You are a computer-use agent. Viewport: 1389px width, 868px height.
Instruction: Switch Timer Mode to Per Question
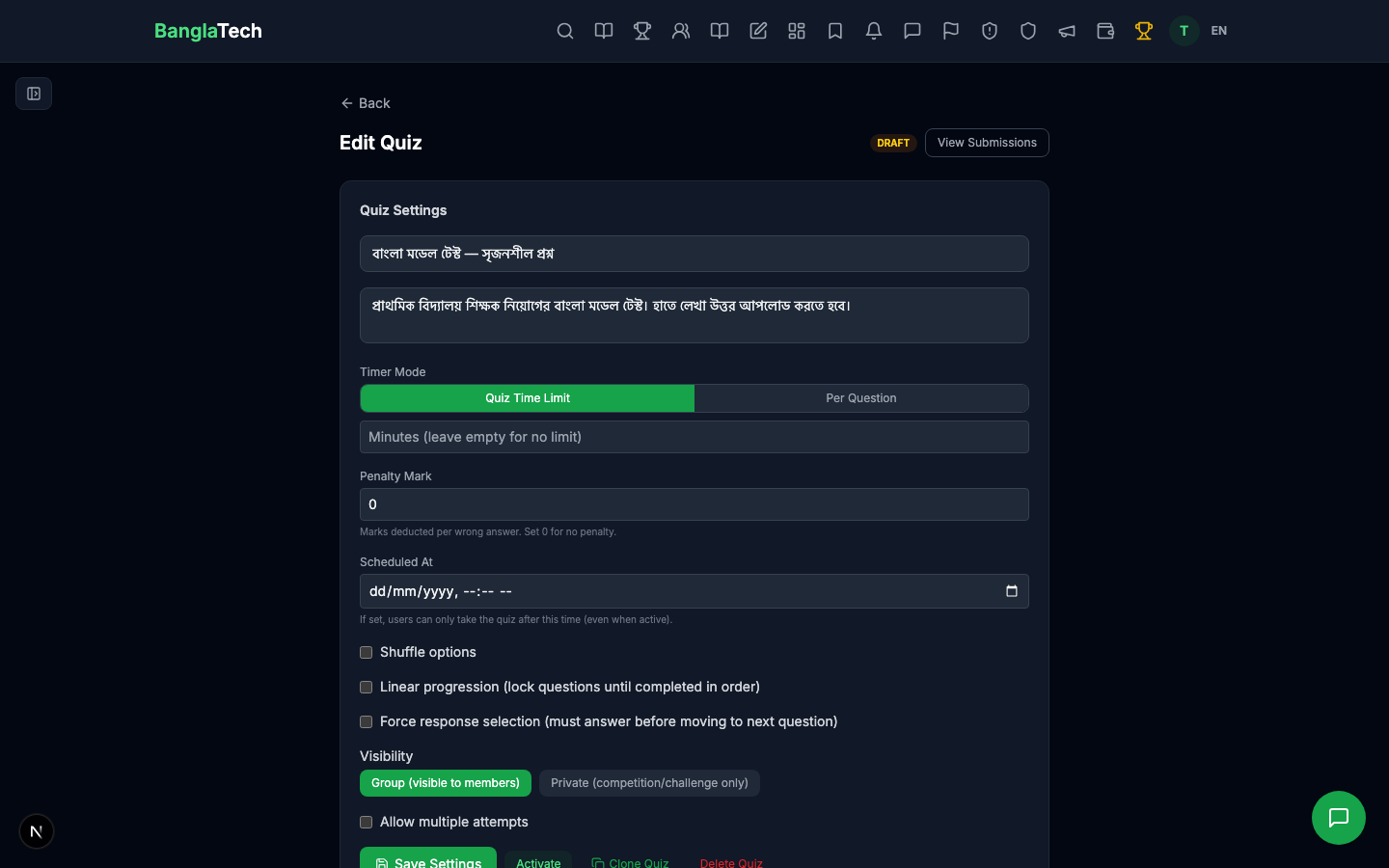861,398
